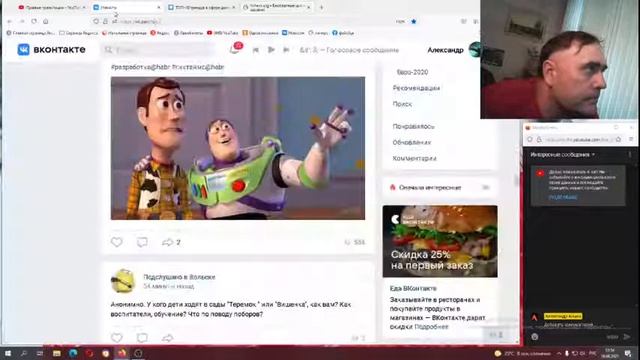This screenshot has width=640, height=360.
Task: Reload the page in the main browser
Action: coord(34,21)
